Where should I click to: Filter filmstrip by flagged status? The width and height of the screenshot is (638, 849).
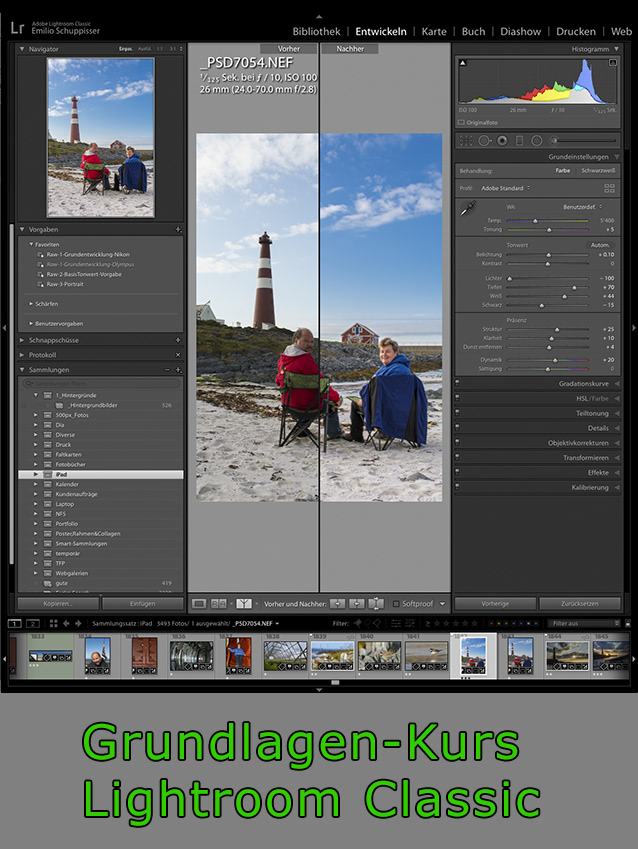[357, 623]
